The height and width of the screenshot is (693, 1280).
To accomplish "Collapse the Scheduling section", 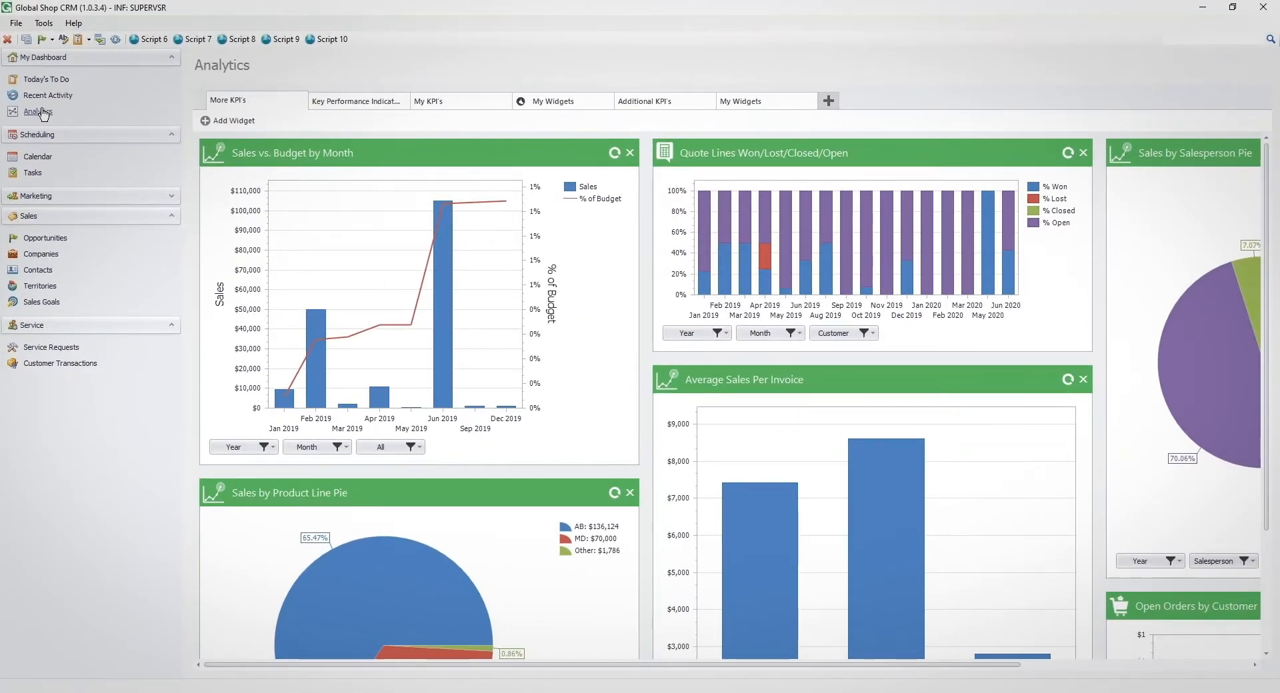I will pos(171,134).
